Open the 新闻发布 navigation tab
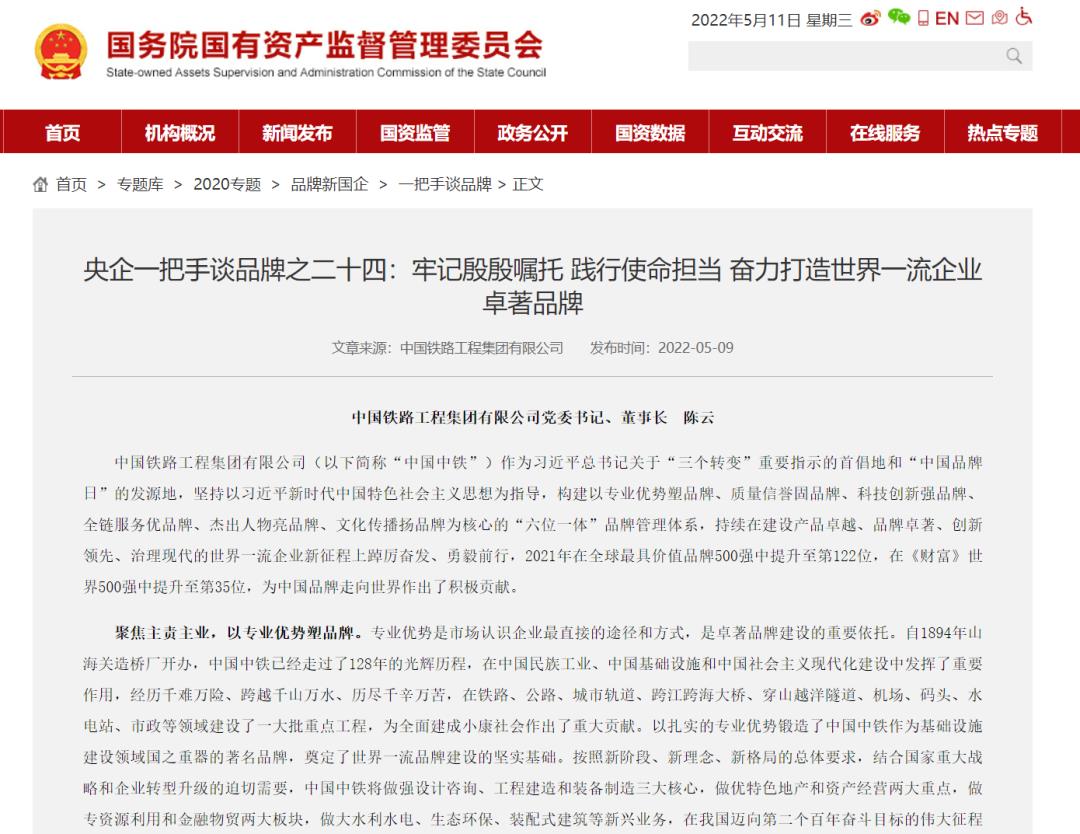Screen dimensions: 1080x834 click(x=297, y=132)
